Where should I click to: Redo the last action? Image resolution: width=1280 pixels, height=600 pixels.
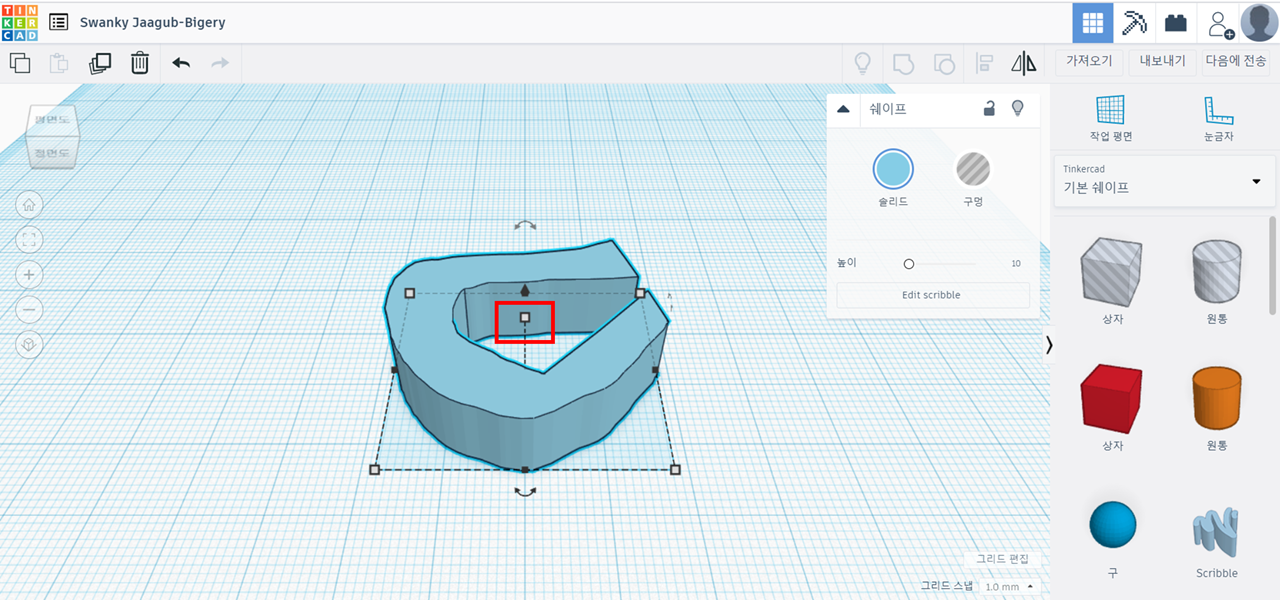click(x=220, y=63)
